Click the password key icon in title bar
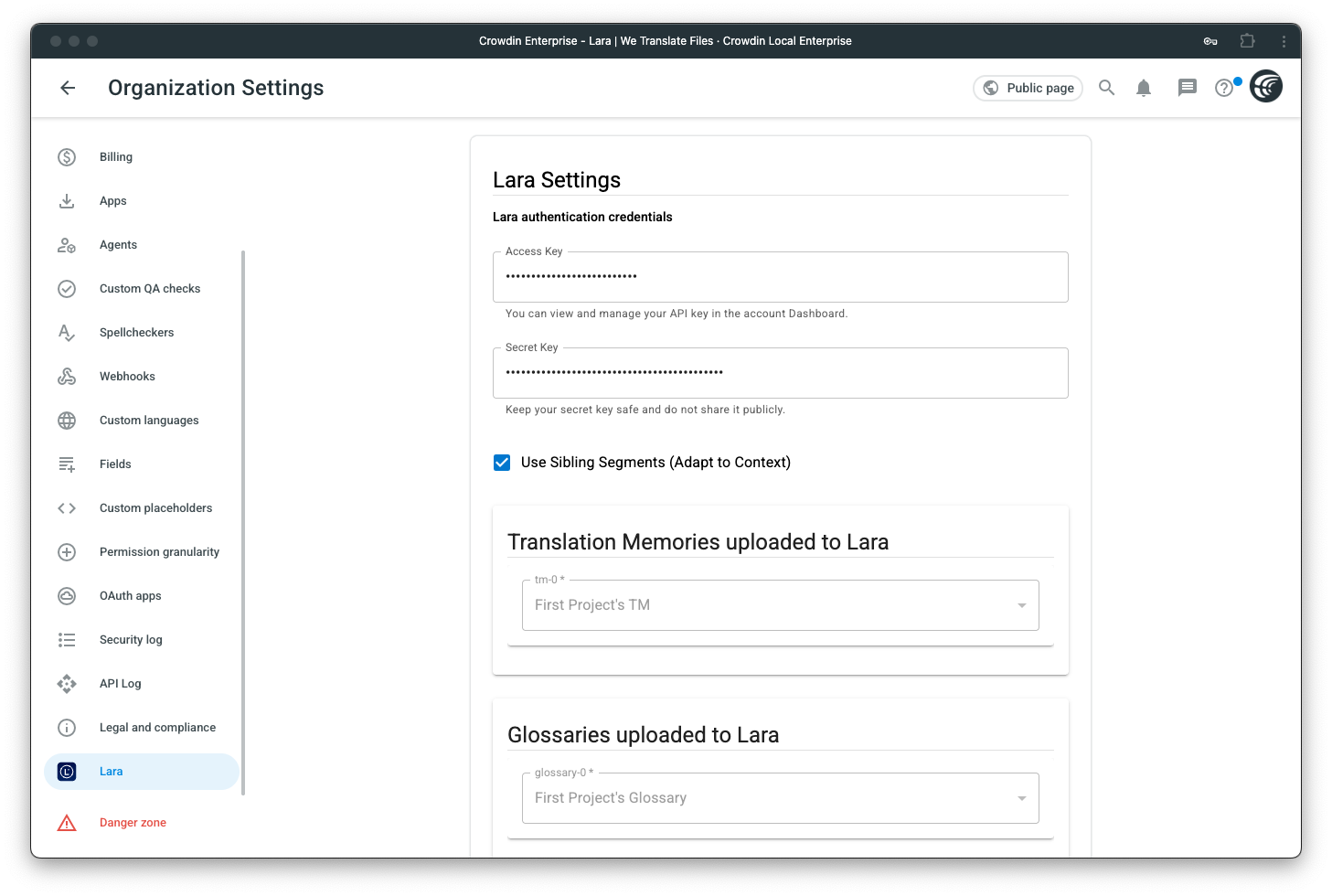The height and width of the screenshot is (896, 1332). click(x=1210, y=41)
